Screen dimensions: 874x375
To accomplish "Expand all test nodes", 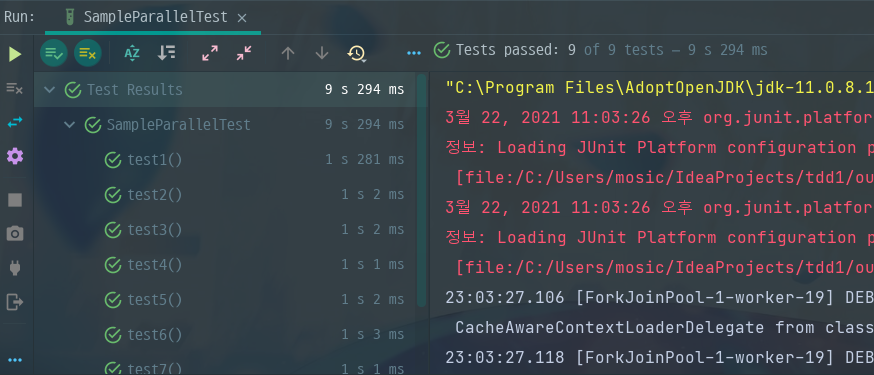I will (x=210, y=53).
